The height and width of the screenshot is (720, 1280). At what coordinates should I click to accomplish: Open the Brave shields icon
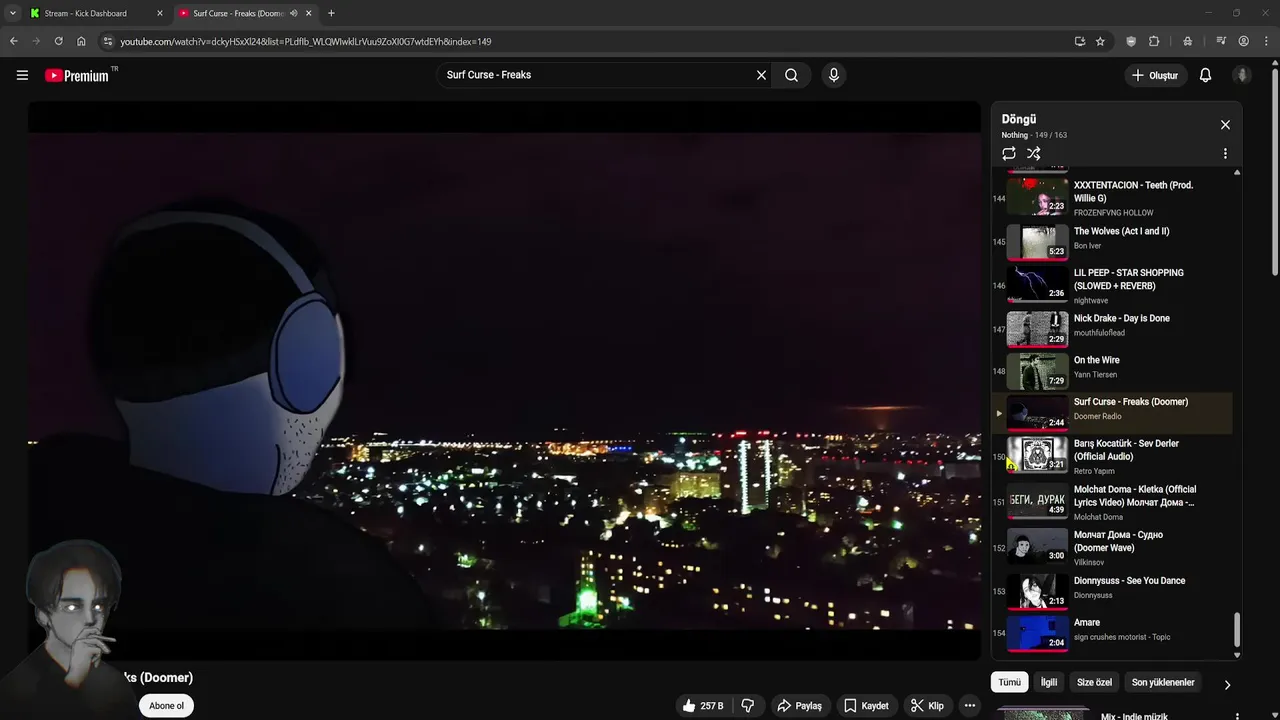1131,41
